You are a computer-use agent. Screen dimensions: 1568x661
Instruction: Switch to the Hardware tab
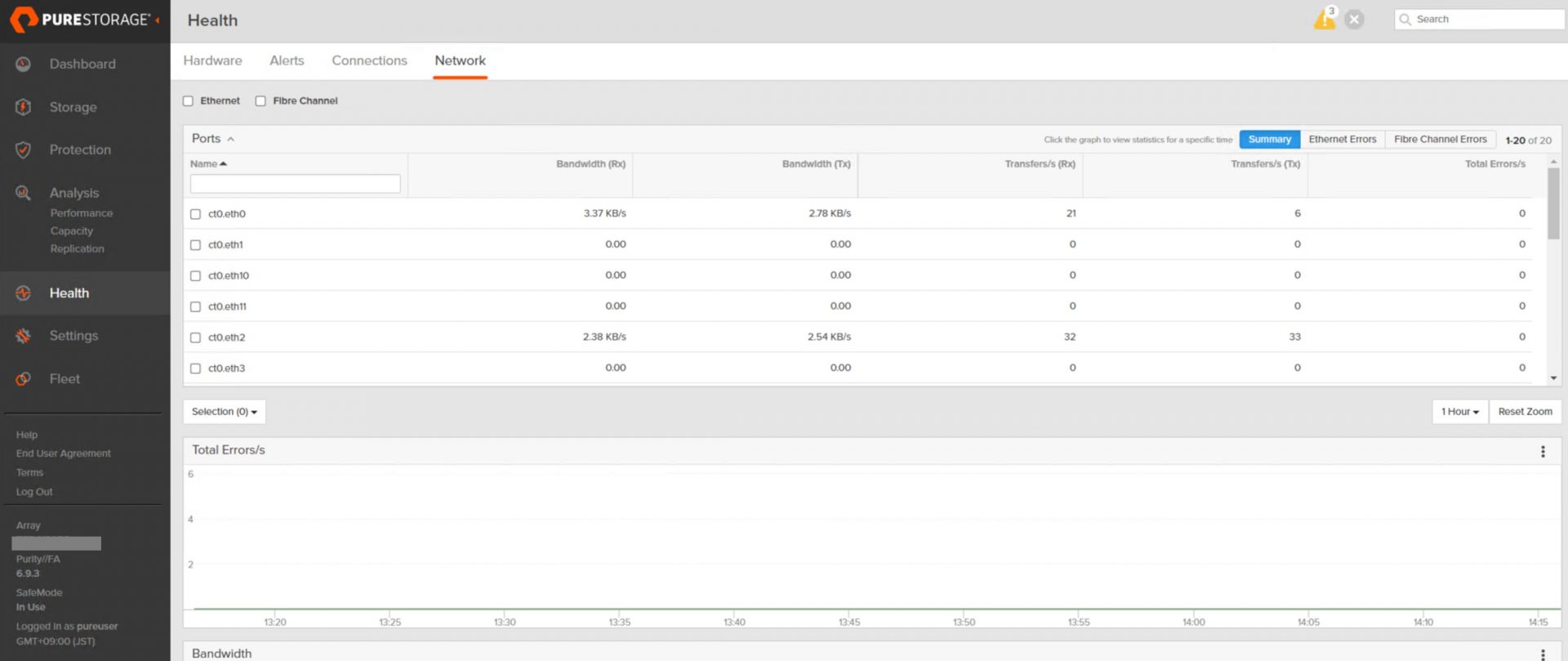[212, 60]
